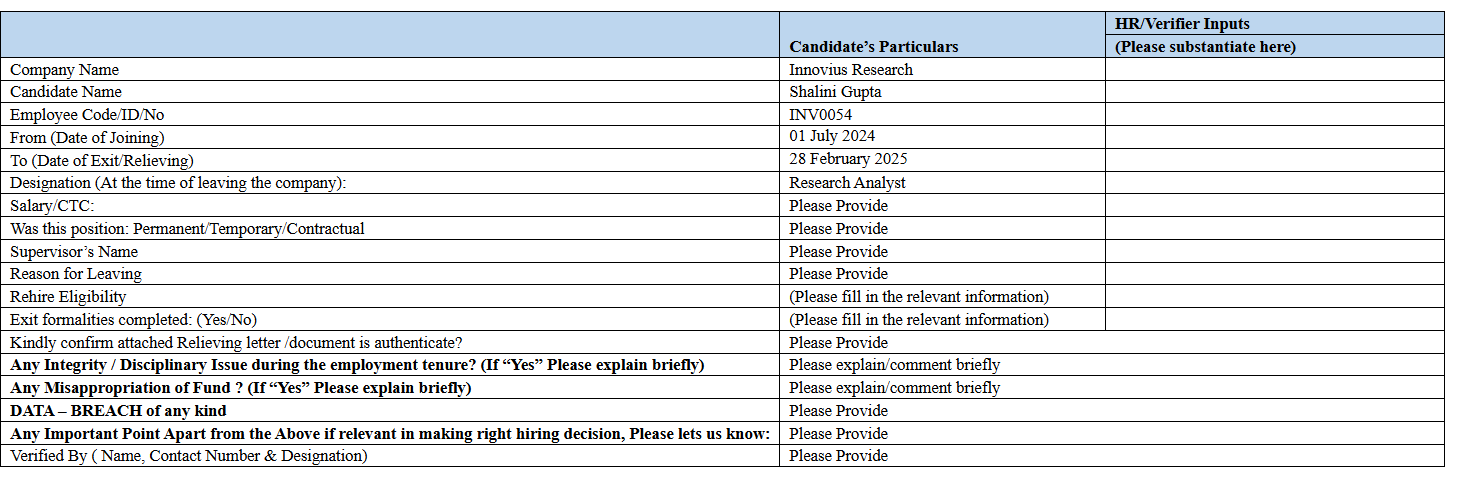Viewport: 1476px width, 481px height.
Task: Click the 'Candidate's Particulars' column header
Action: click(873, 46)
